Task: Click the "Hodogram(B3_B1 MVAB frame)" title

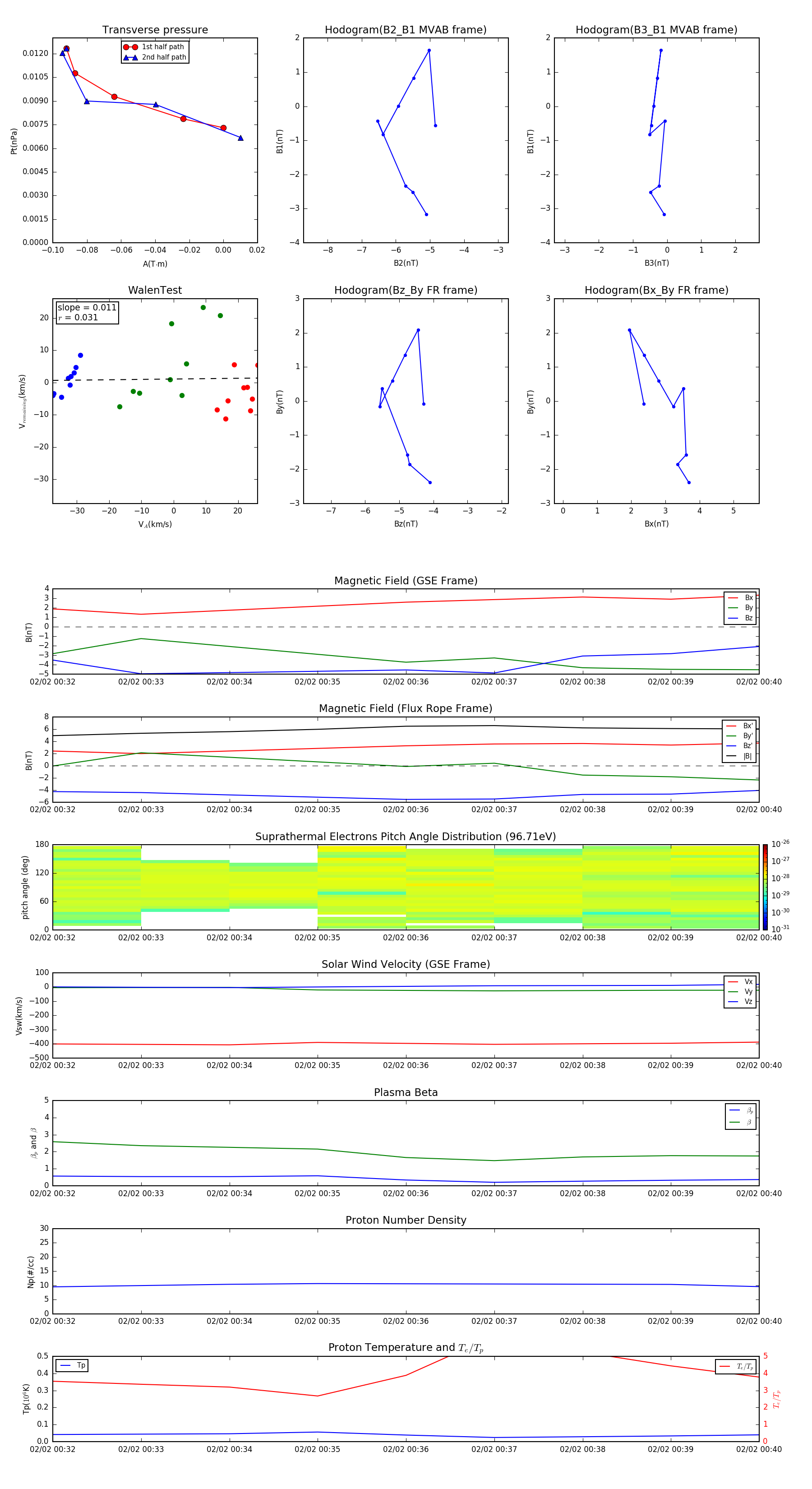Action: point(656,29)
